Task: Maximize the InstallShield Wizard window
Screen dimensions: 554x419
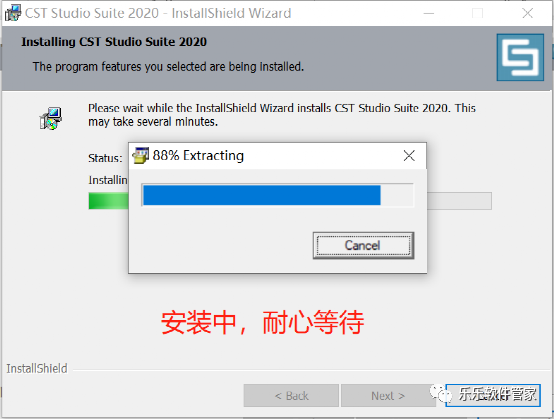Action: (x=477, y=13)
